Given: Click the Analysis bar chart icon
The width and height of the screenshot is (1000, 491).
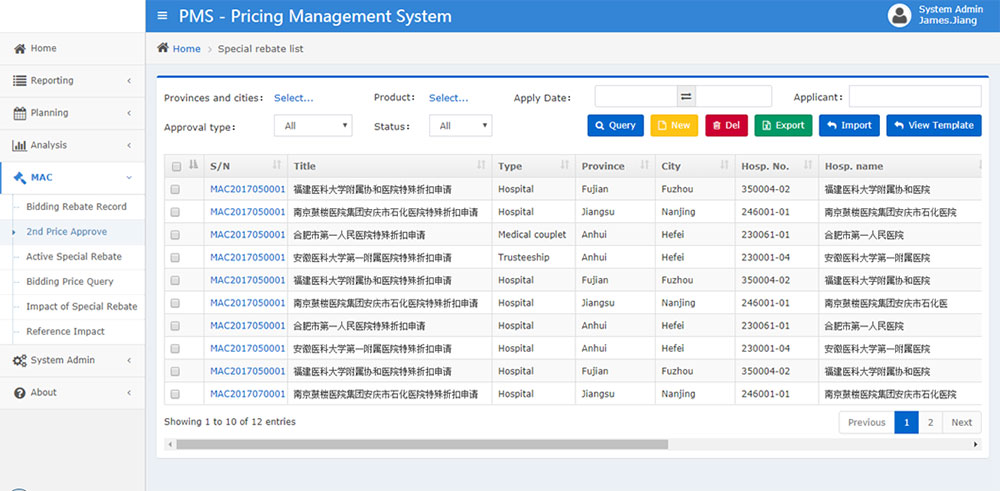Looking at the screenshot, I should pyautogui.click(x=20, y=145).
